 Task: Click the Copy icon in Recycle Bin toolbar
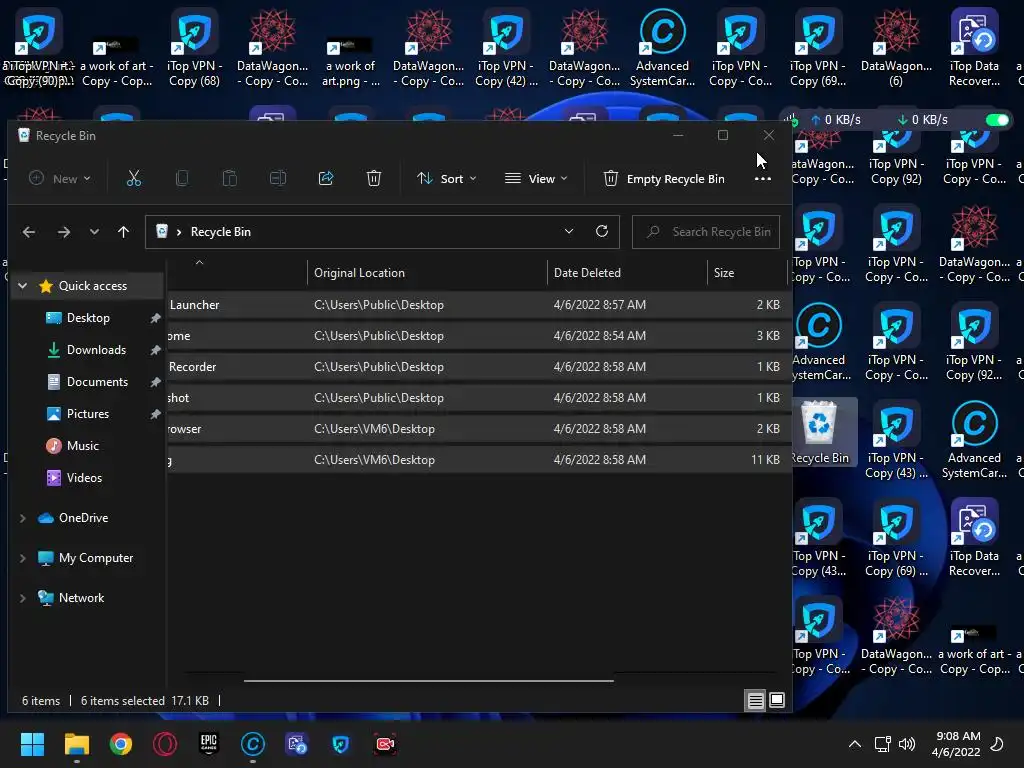(x=182, y=178)
